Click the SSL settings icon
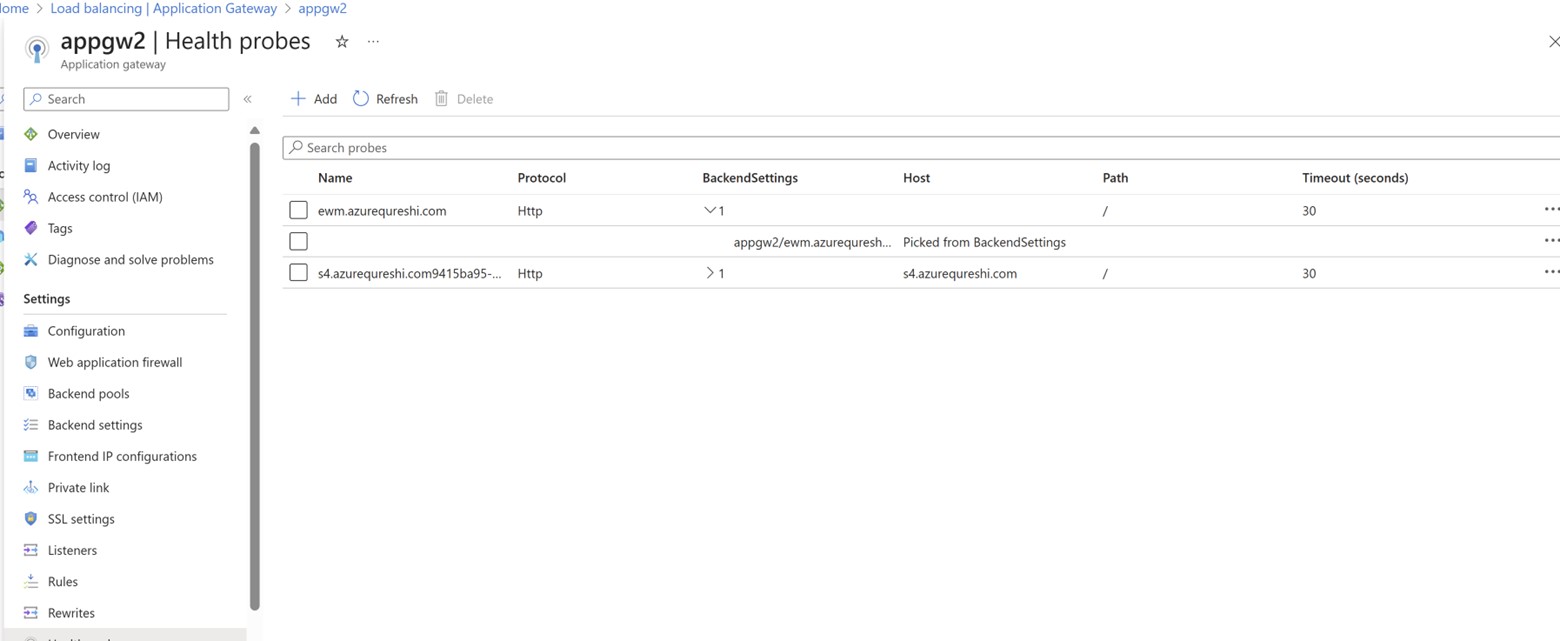 (31, 519)
